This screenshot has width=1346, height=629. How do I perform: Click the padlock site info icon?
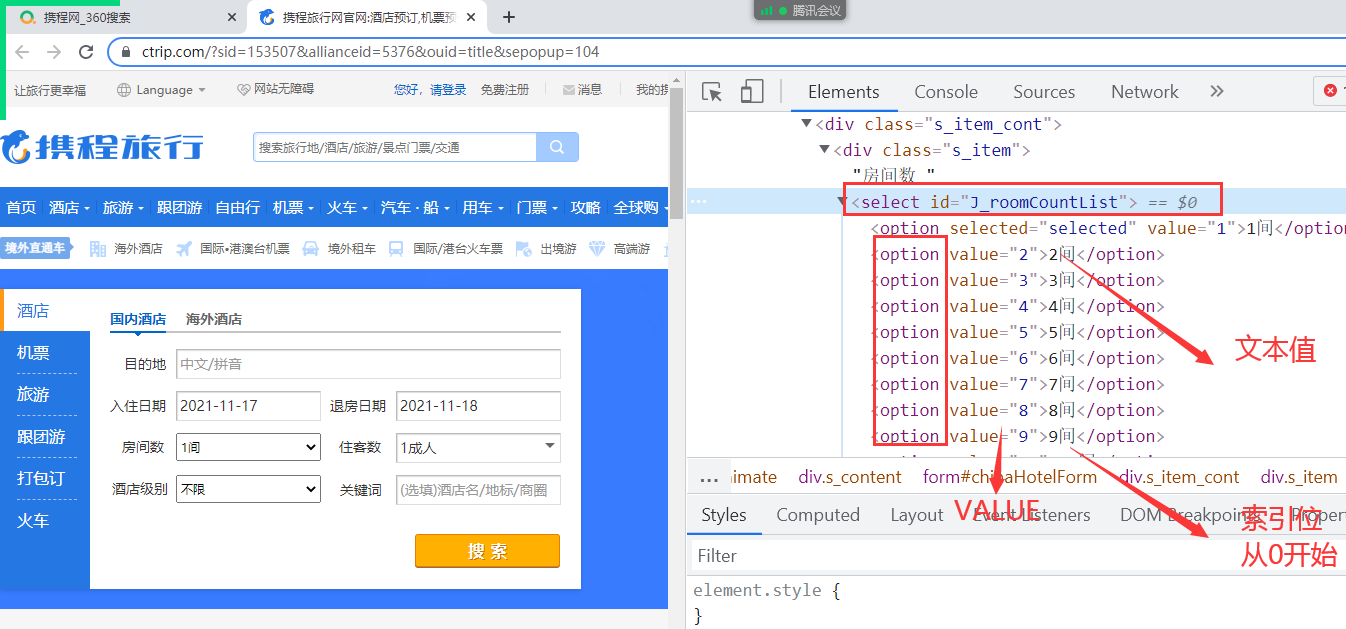(126, 52)
